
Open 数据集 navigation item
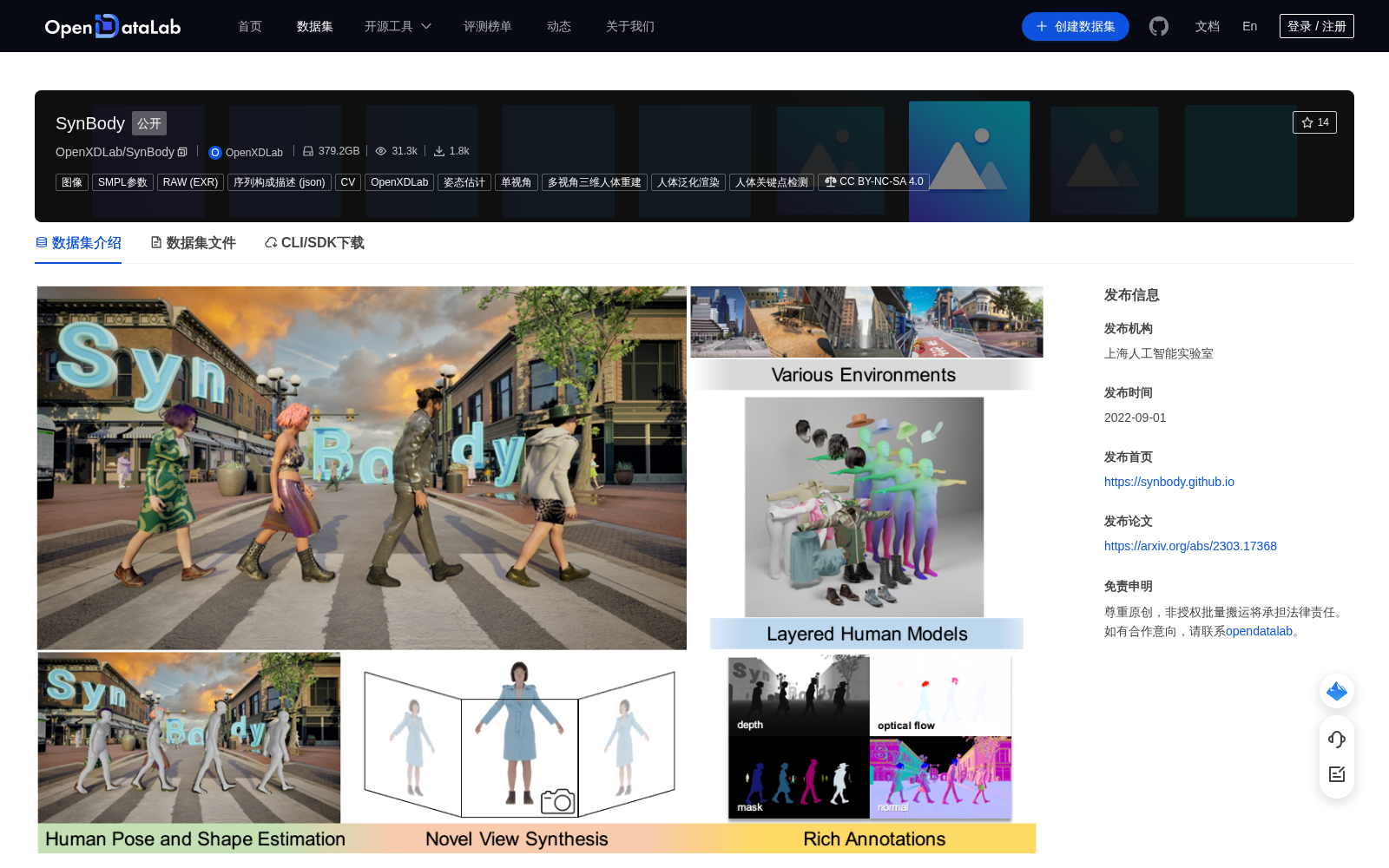315,26
